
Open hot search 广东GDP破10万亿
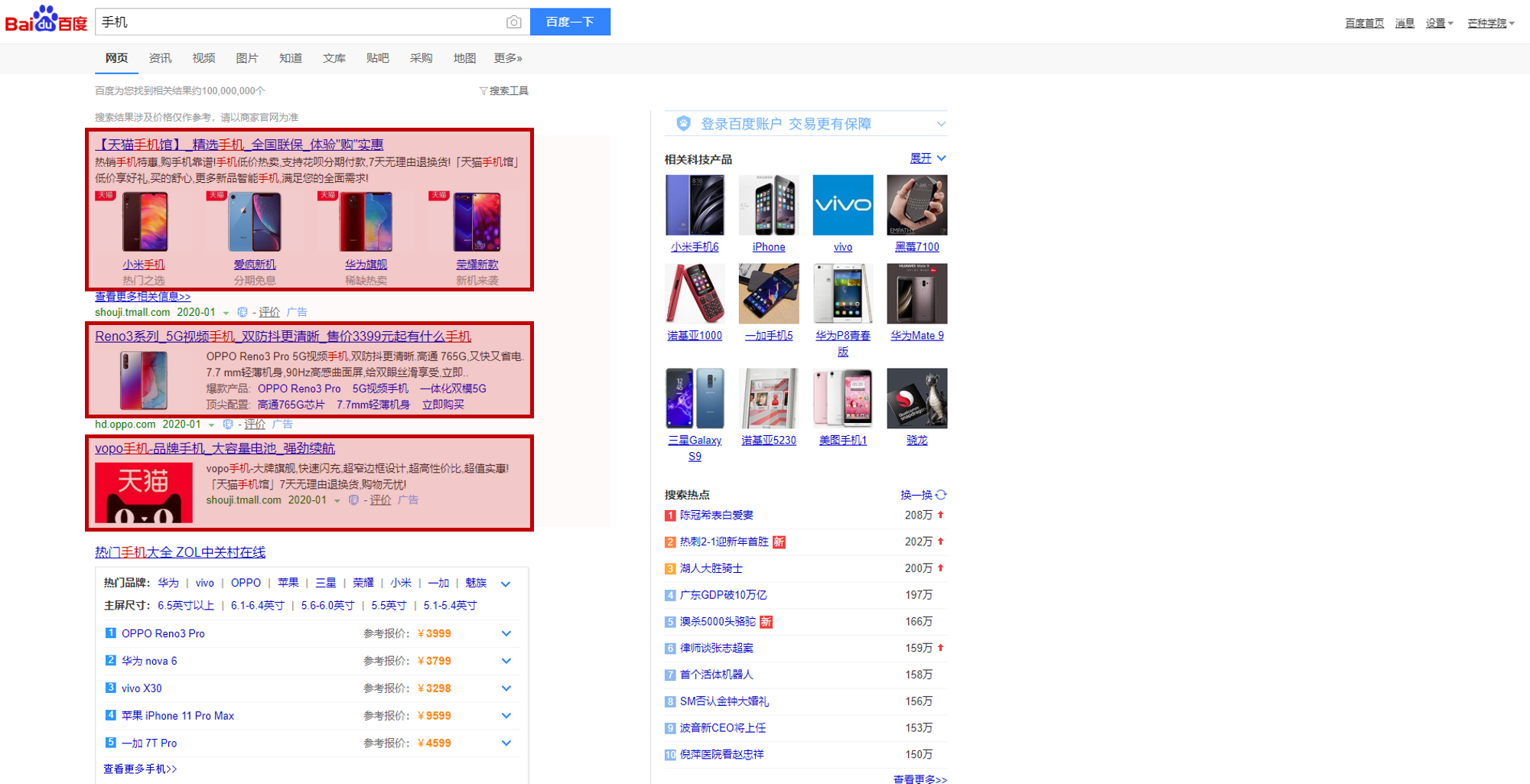tap(724, 595)
